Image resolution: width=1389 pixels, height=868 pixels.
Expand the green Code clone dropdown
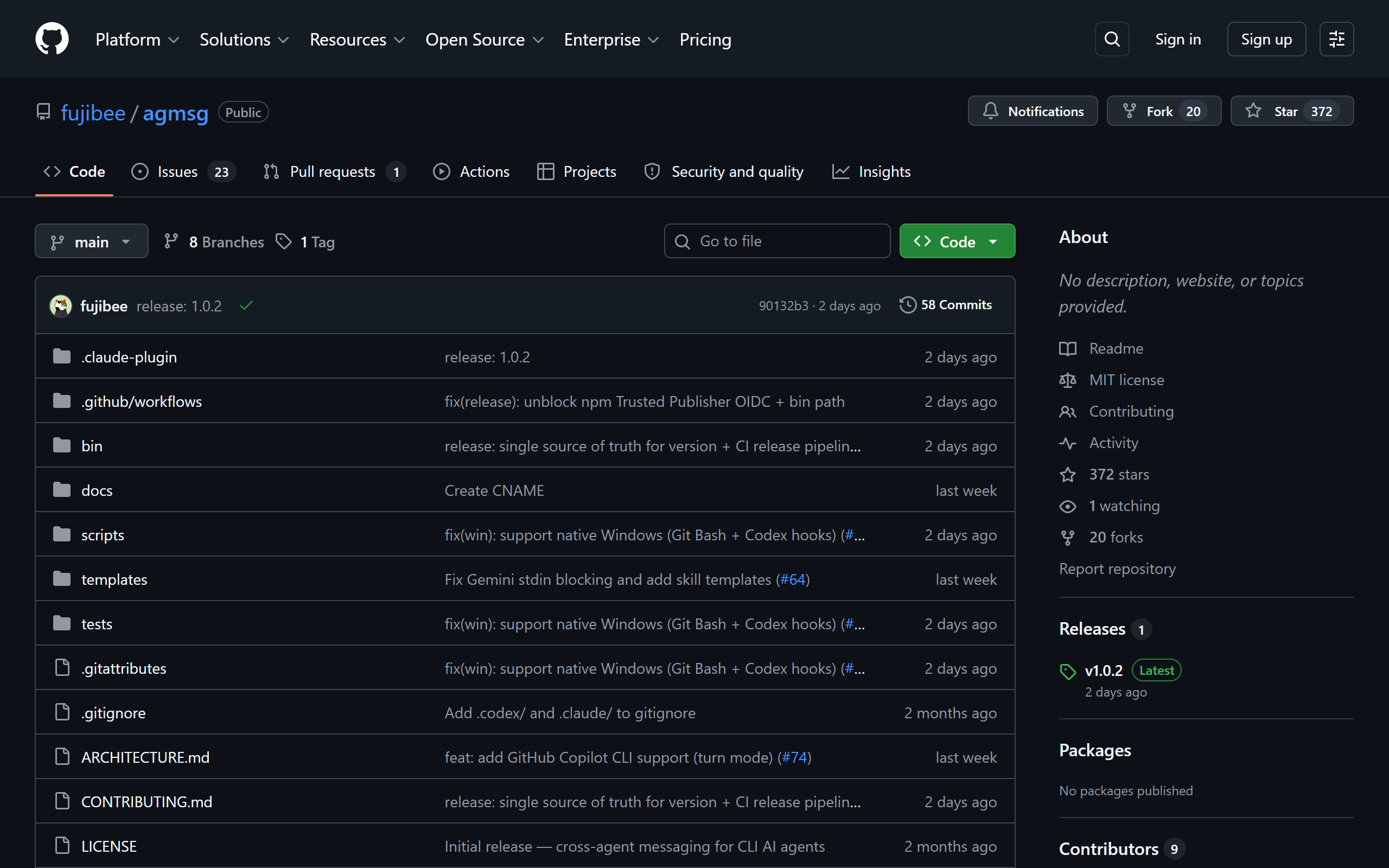click(957, 241)
